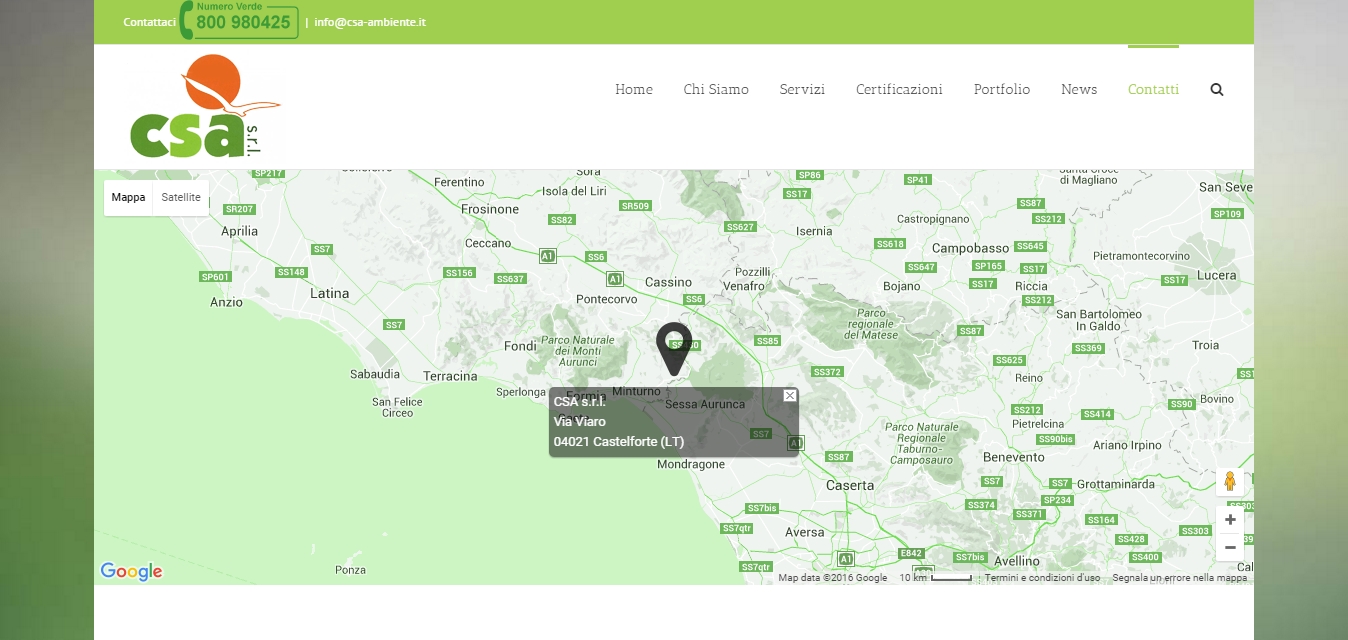Click the Anzio label on map
Image resolution: width=1348 pixels, height=640 pixels.
226,302
